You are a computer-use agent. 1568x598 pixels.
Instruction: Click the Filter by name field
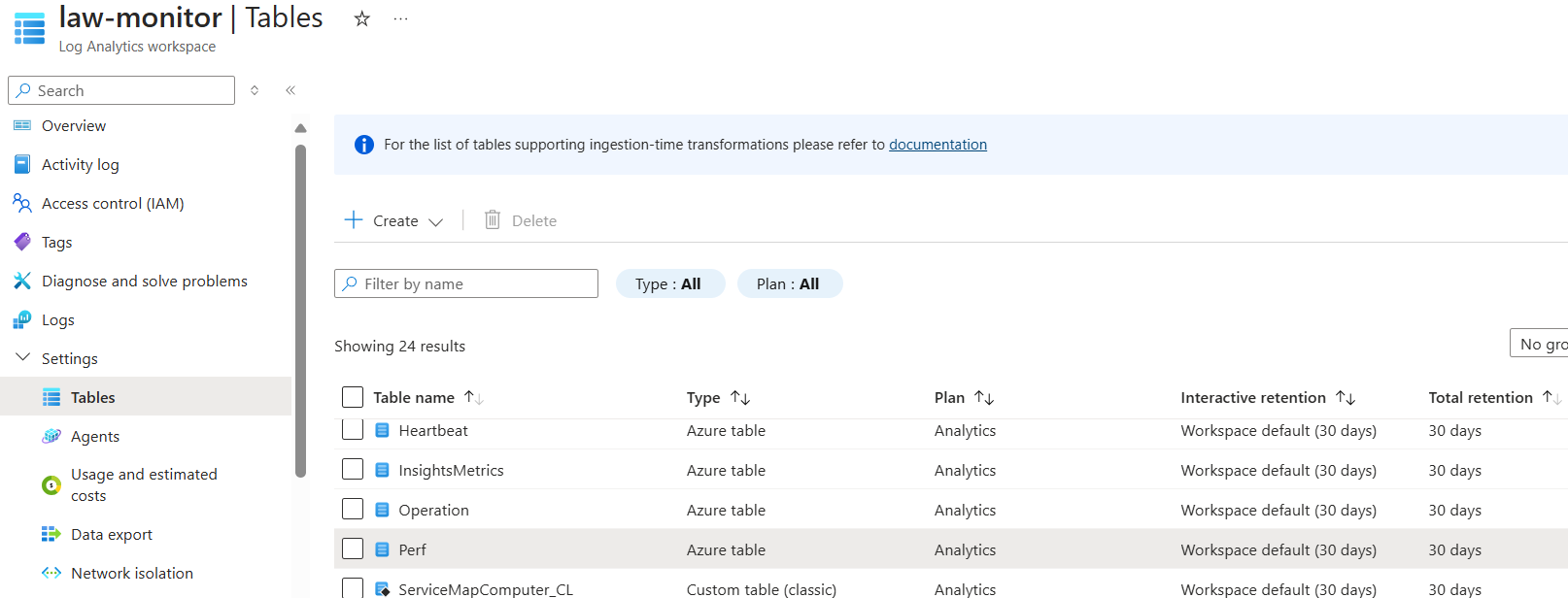click(x=466, y=283)
